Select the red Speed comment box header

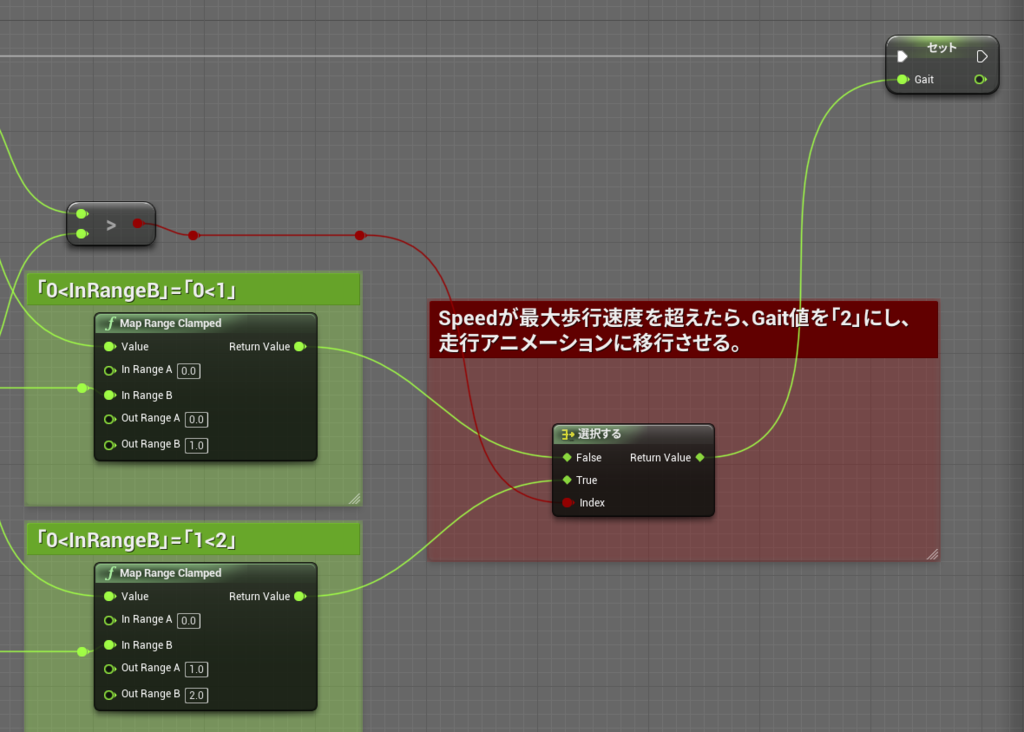[x=683, y=330]
